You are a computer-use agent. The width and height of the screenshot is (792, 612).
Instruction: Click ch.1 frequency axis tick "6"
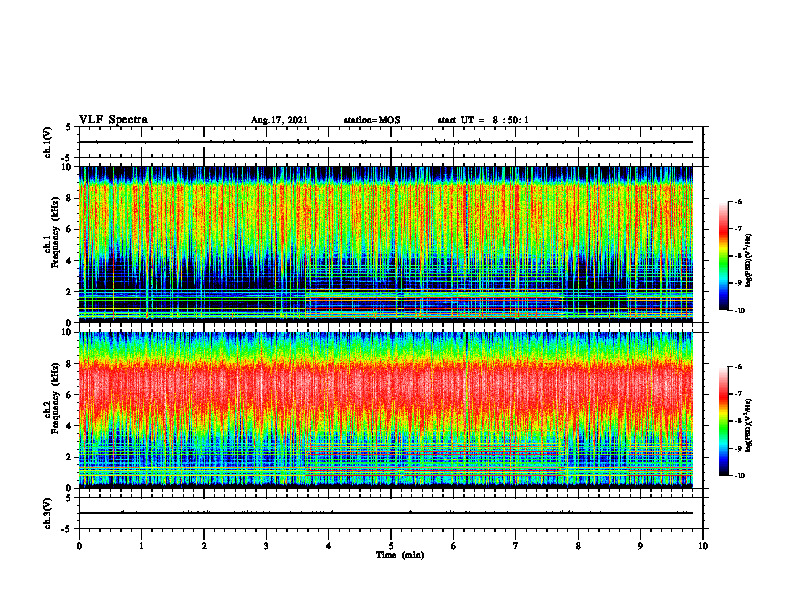[70, 229]
